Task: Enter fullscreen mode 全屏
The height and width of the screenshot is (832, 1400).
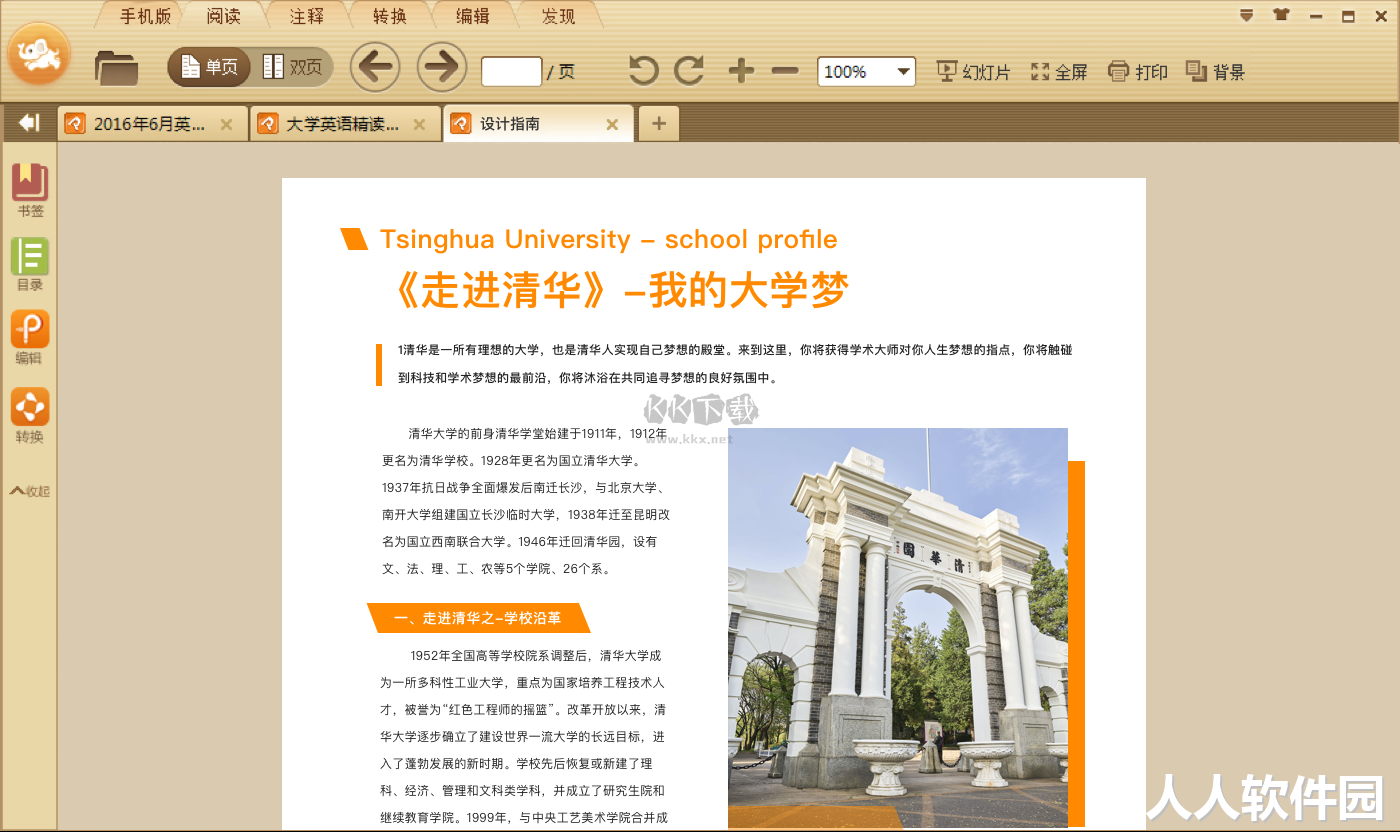Action: [x=1059, y=72]
